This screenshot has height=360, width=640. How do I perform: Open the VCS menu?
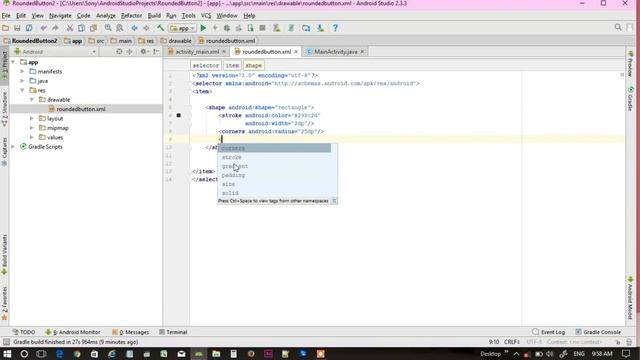(x=206, y=16)
